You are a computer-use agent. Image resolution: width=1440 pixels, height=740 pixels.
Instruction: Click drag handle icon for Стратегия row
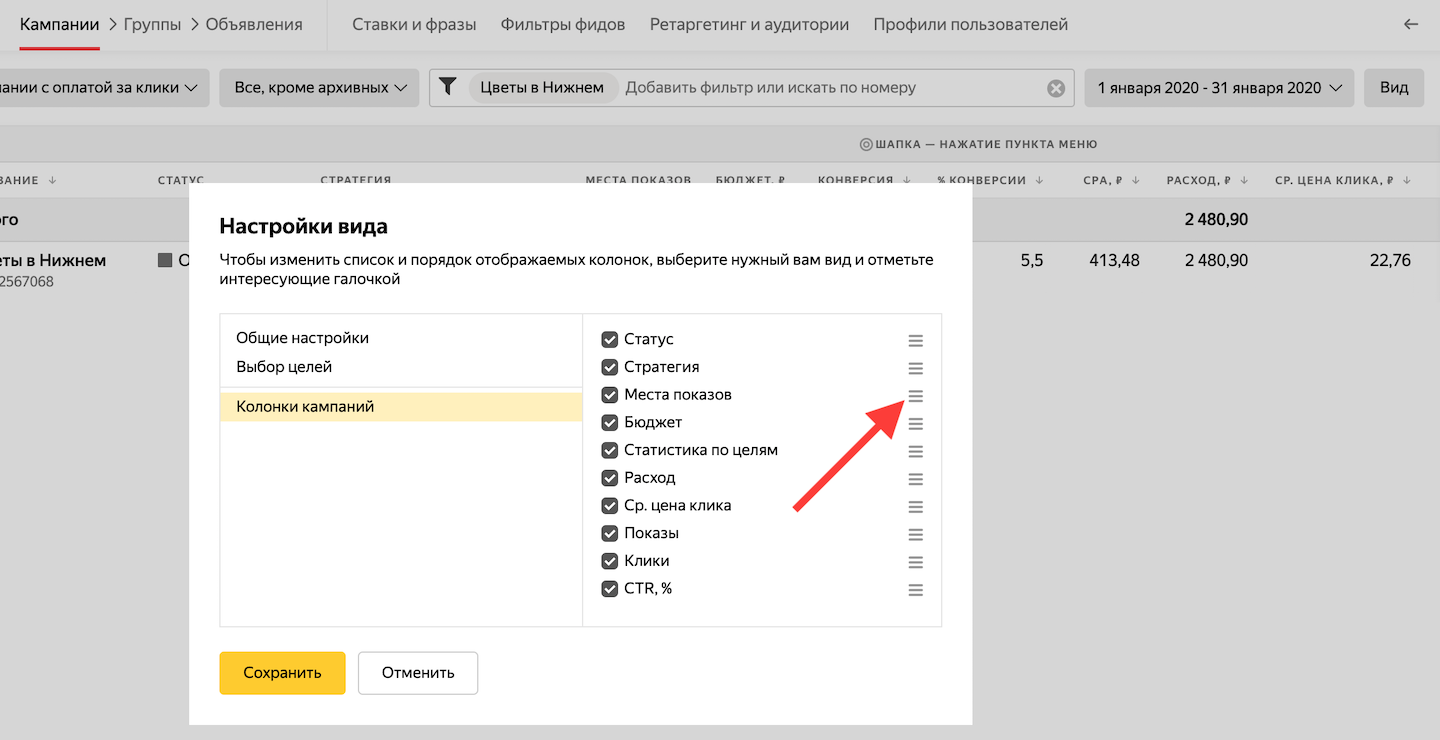tap(915, 368)
